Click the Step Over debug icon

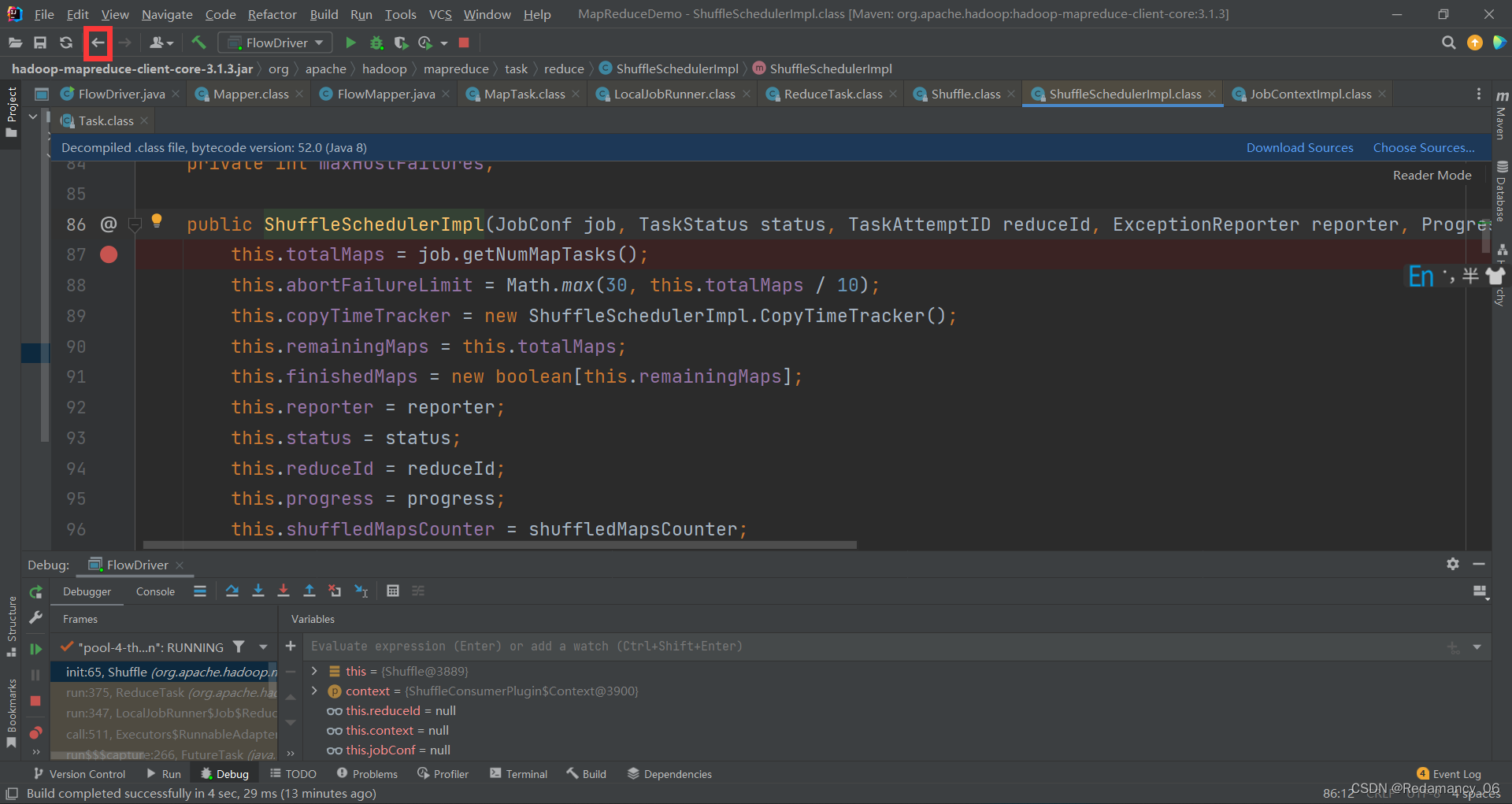tap(232, 591)
